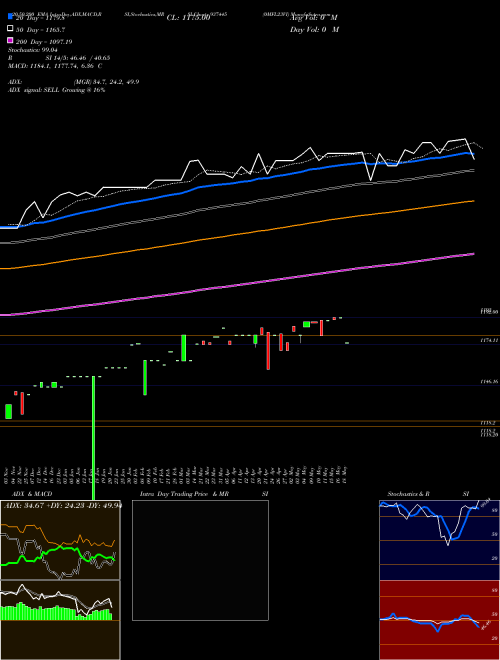Open the empty intraday trading price chart panel

pyautogui.click(x=200, y=560)
